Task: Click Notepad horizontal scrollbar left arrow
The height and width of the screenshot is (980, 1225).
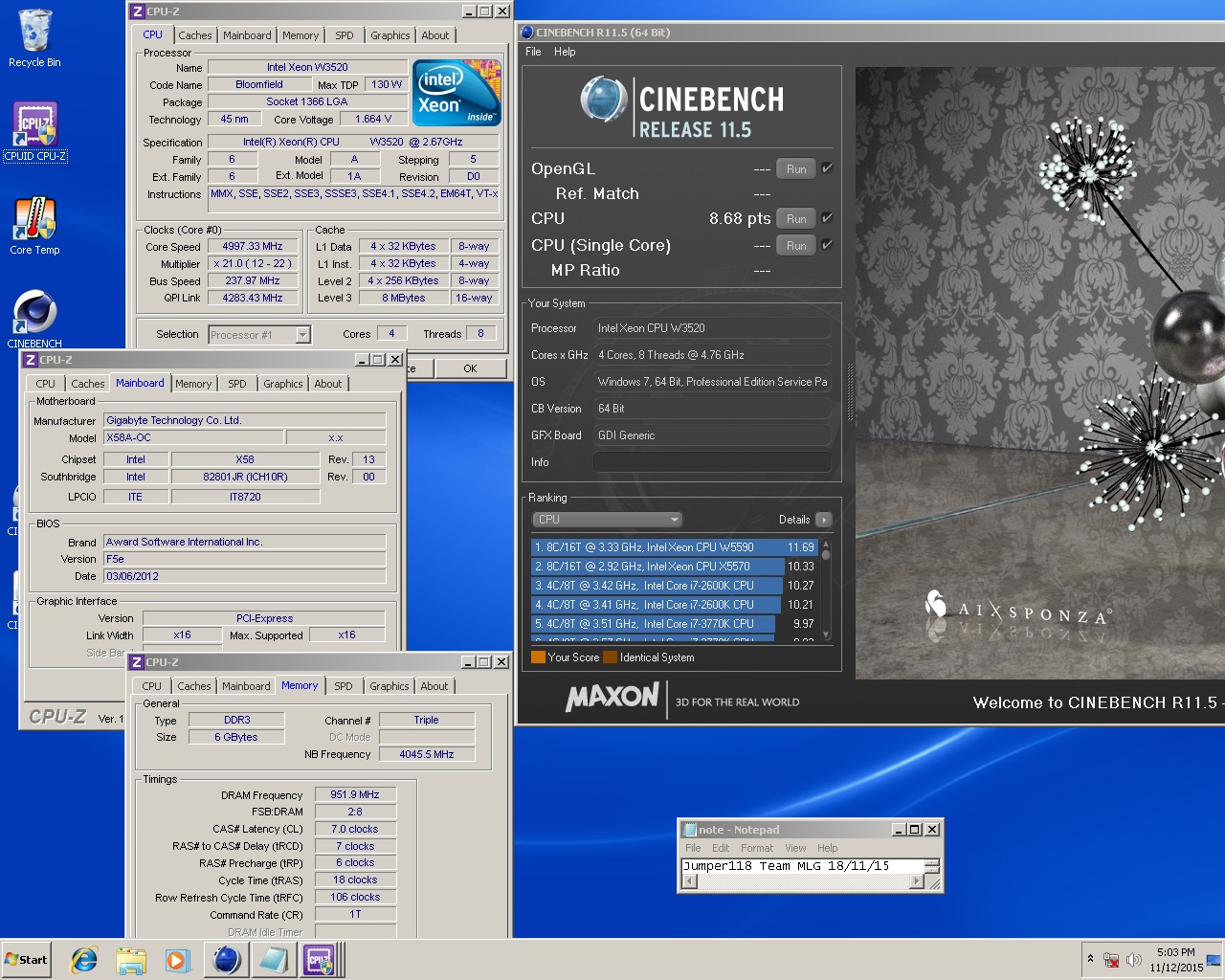Action: click(687, 881)
